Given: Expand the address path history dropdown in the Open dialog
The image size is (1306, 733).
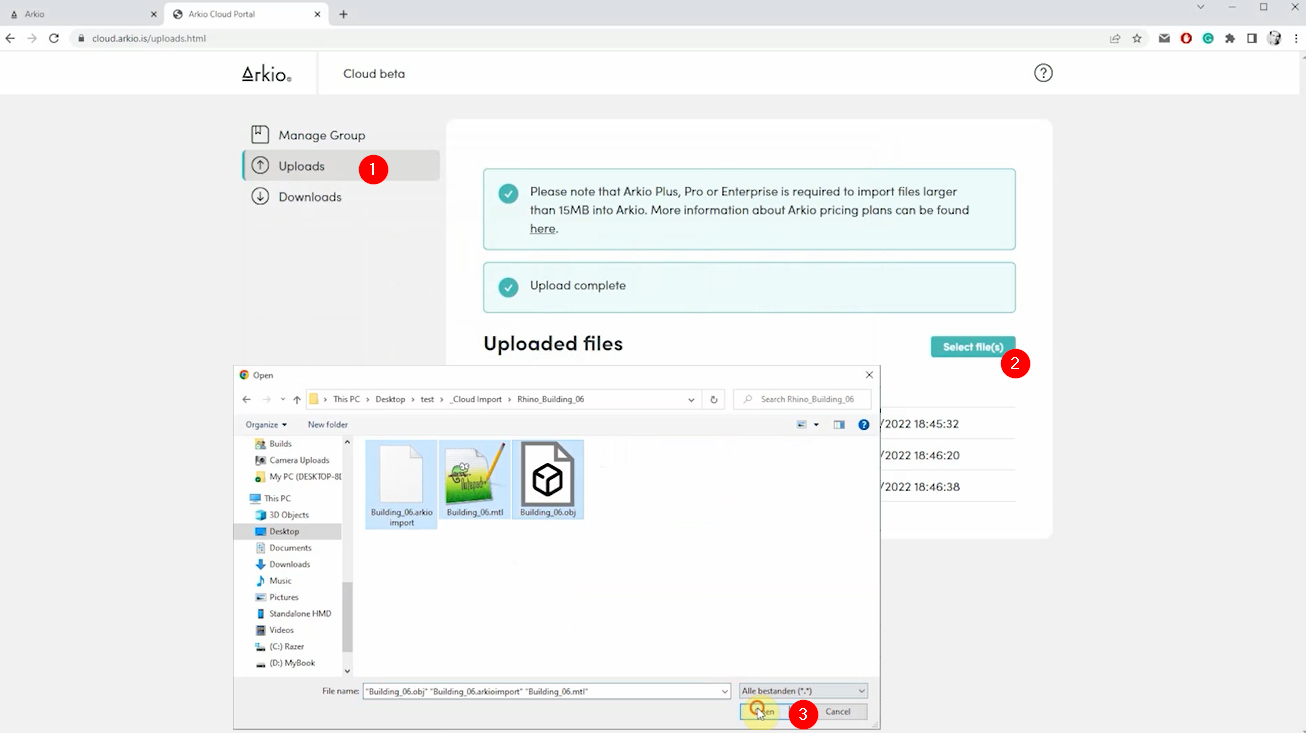Looking at the screenshot, I should click(x=691, y=399).
